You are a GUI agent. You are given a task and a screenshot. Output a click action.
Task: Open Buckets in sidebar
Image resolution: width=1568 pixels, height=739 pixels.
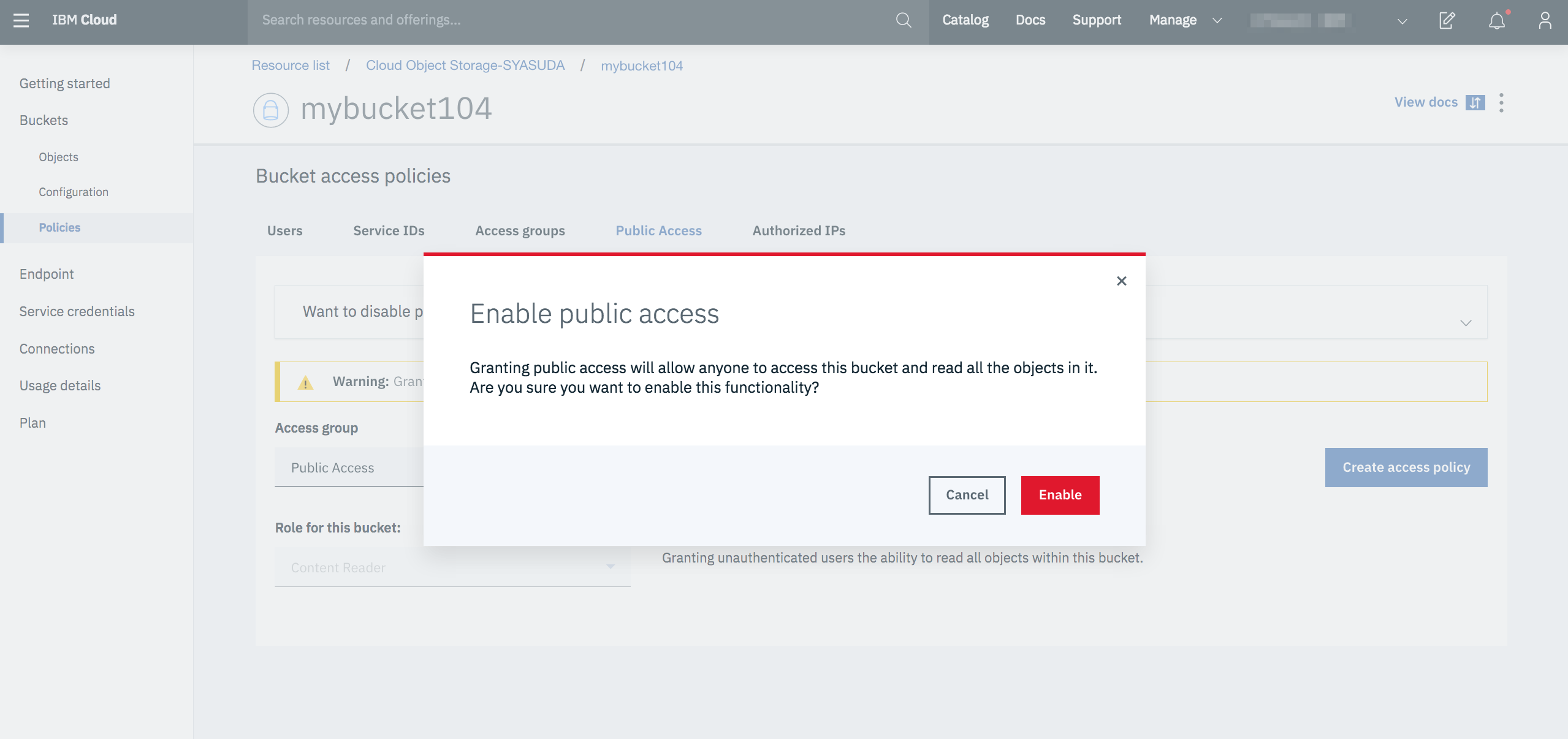coord(44,120)
